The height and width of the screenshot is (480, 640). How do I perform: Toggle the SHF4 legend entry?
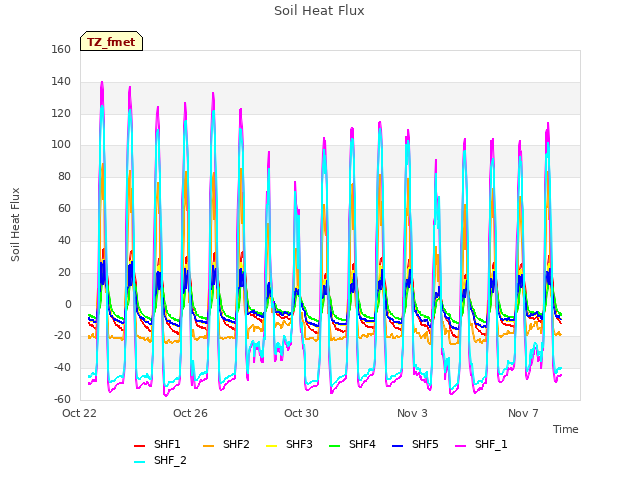click(352, 444)
